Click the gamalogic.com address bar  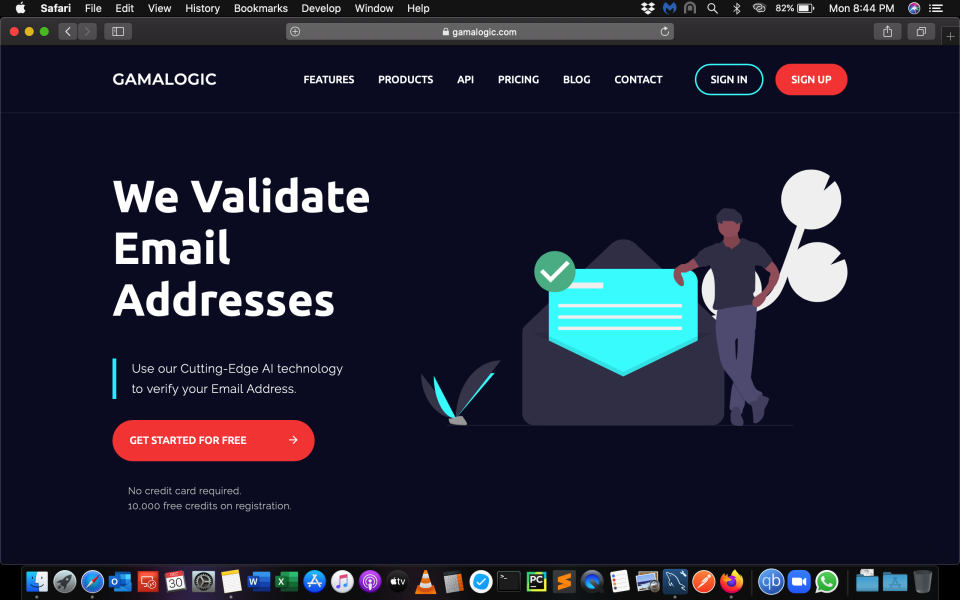tap(480, 31)
